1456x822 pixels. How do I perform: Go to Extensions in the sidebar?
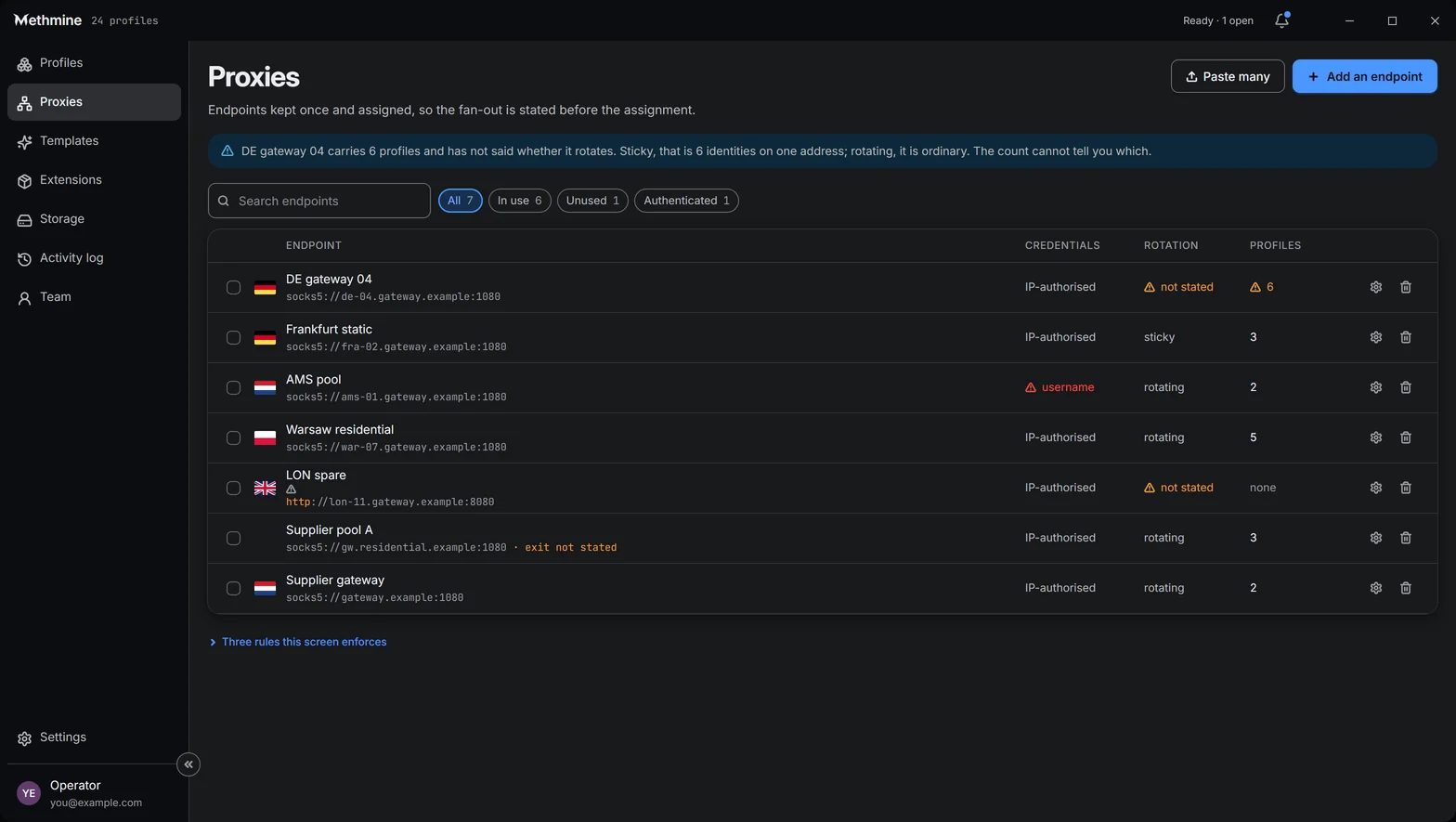point(94,180)
